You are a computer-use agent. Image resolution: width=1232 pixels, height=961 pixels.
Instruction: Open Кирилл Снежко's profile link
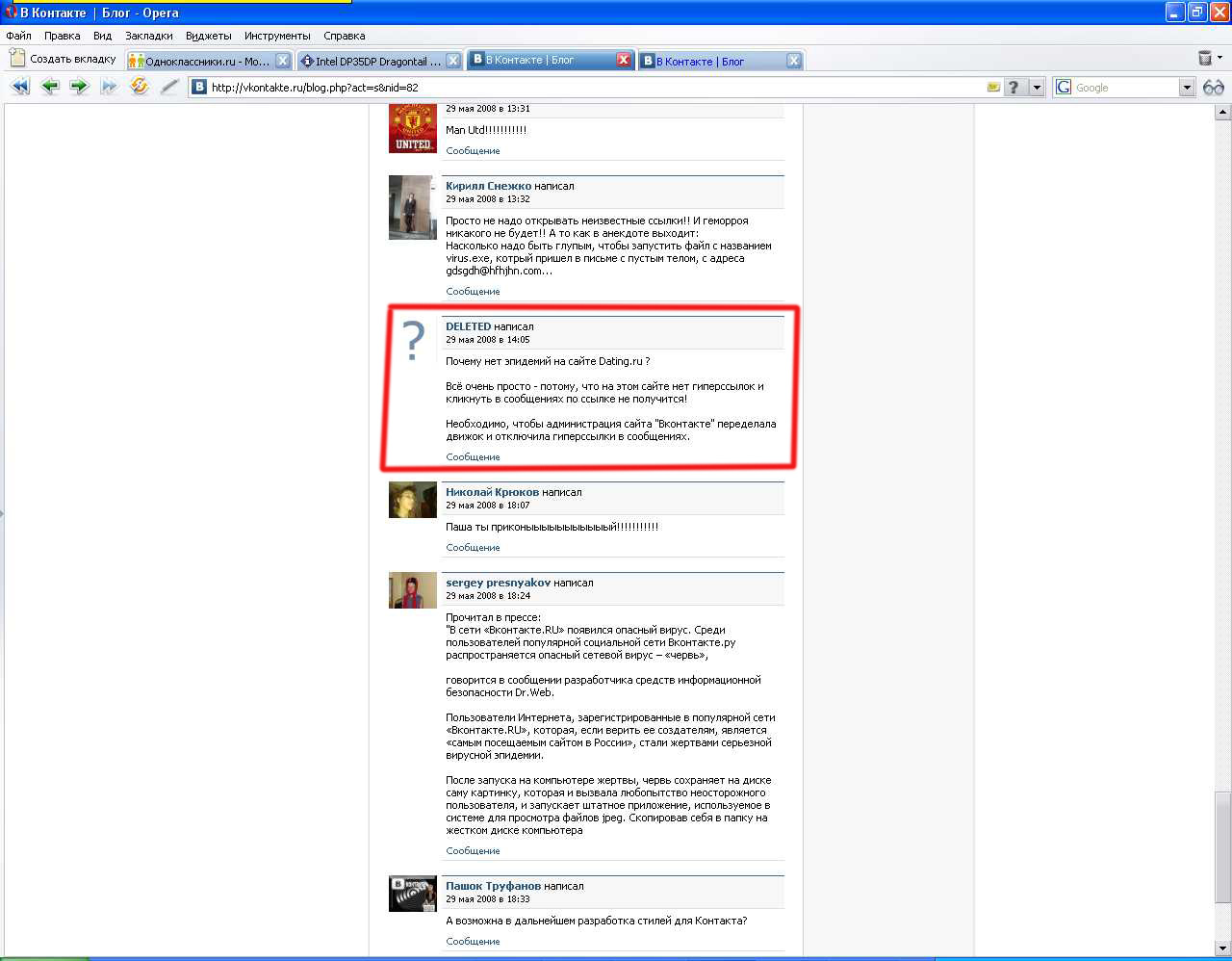pyautogui.click(x=488, y=186)
